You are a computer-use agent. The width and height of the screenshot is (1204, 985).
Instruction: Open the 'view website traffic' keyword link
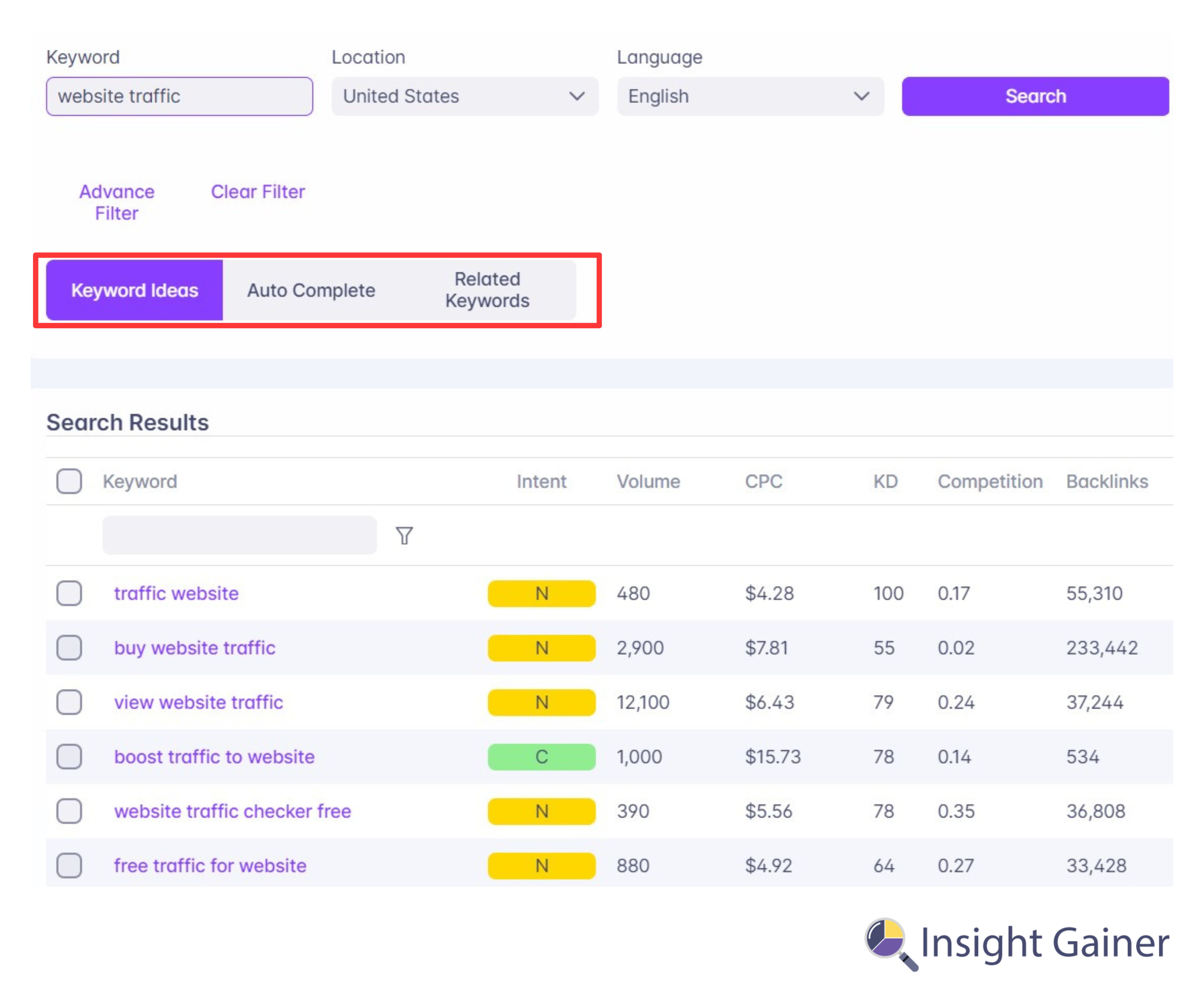tap(199, 702)
